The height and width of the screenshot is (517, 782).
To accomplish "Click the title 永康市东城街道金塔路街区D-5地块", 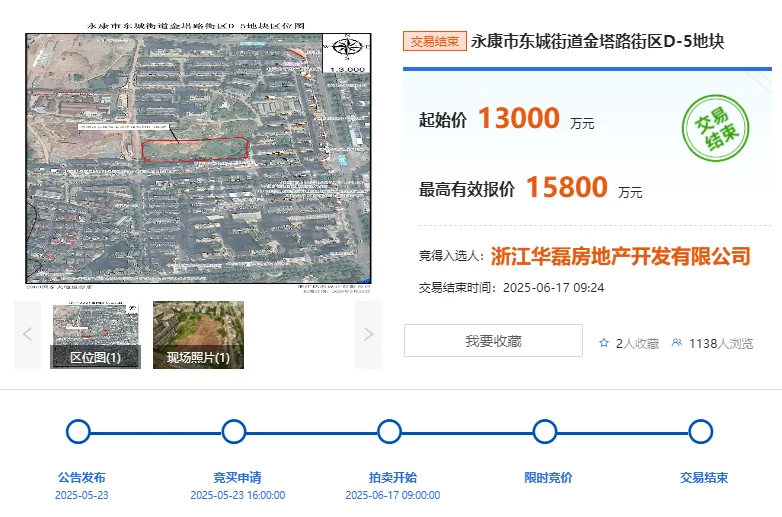I will tap(597, 41).
